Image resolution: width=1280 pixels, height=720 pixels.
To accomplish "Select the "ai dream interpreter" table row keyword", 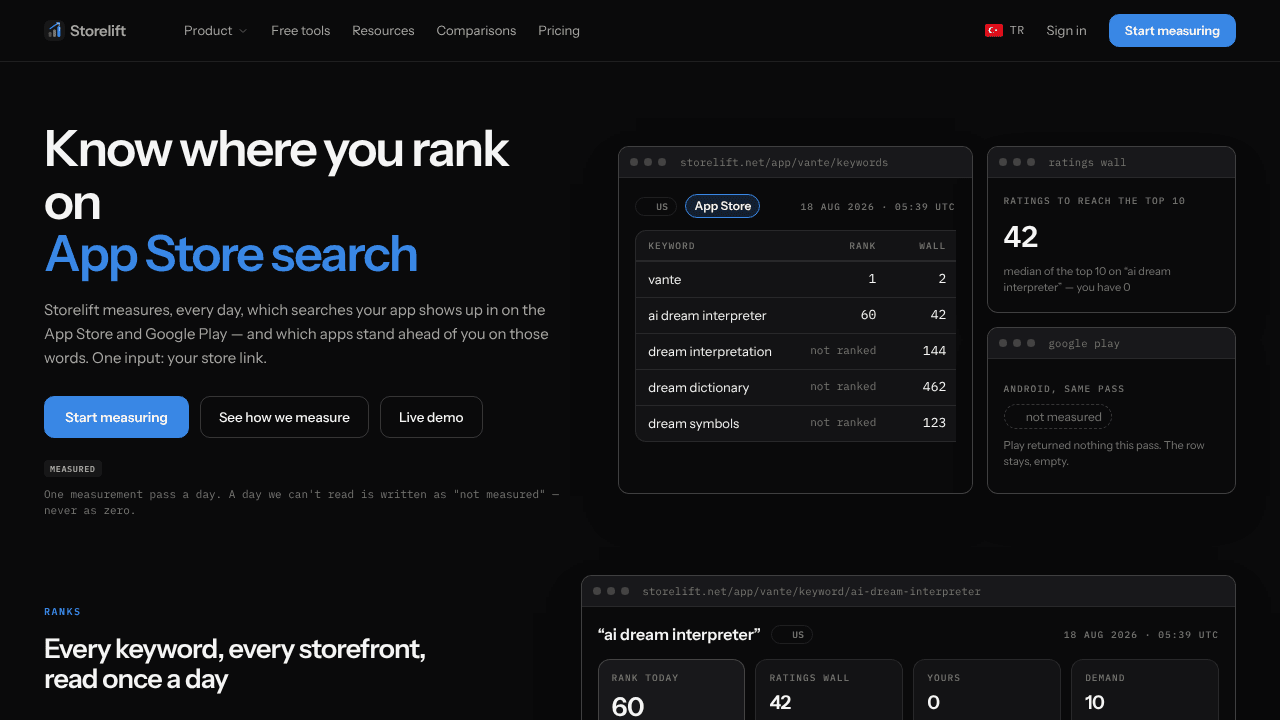I will 707,316.
